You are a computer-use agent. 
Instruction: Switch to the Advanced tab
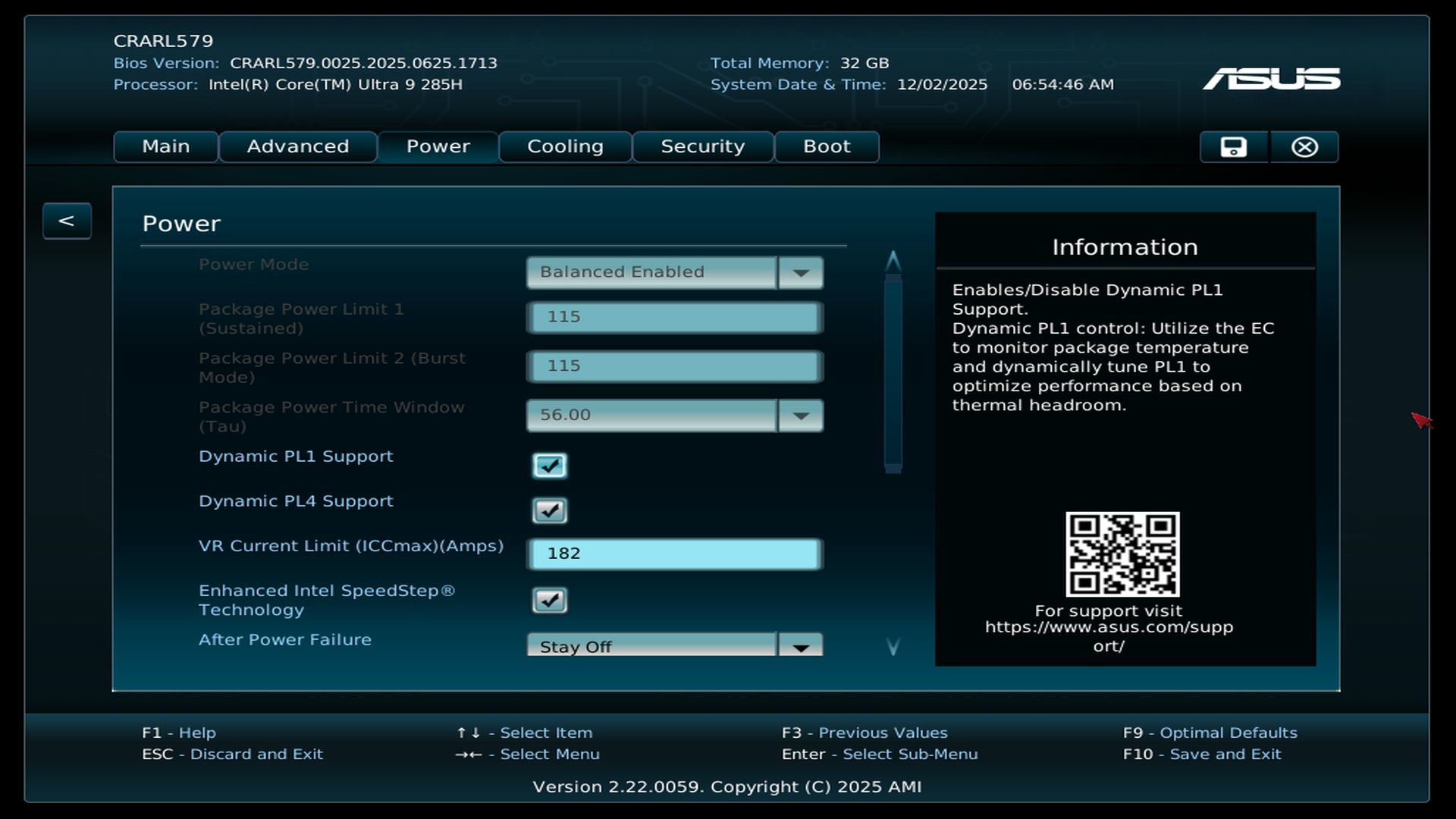click(297, 147)
